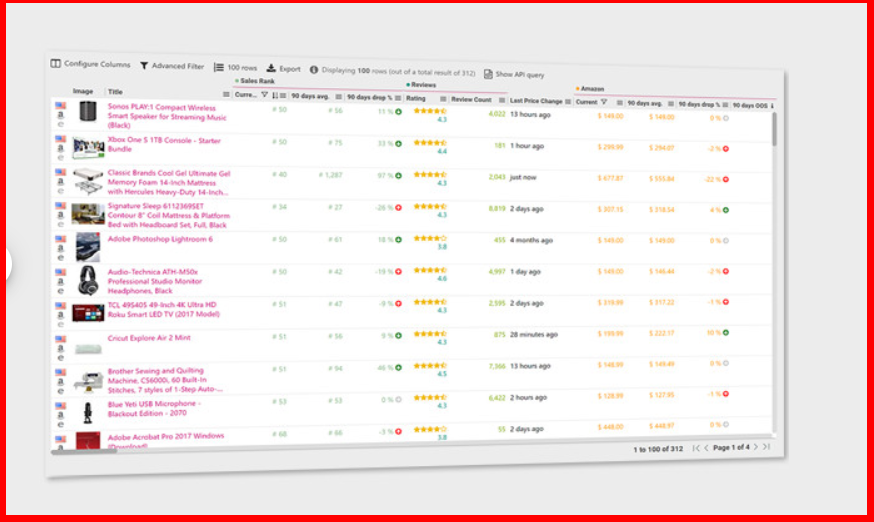Open the Review Count column menu icon
This screenshot has width=874, height=522.
502,100
